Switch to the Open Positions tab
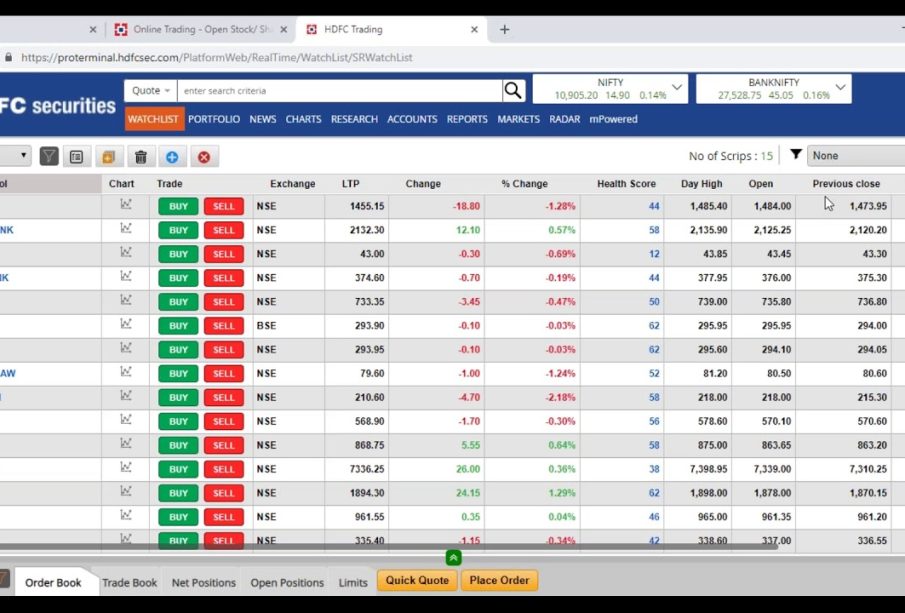Viewport: 905px width, 613px height. 287,582
